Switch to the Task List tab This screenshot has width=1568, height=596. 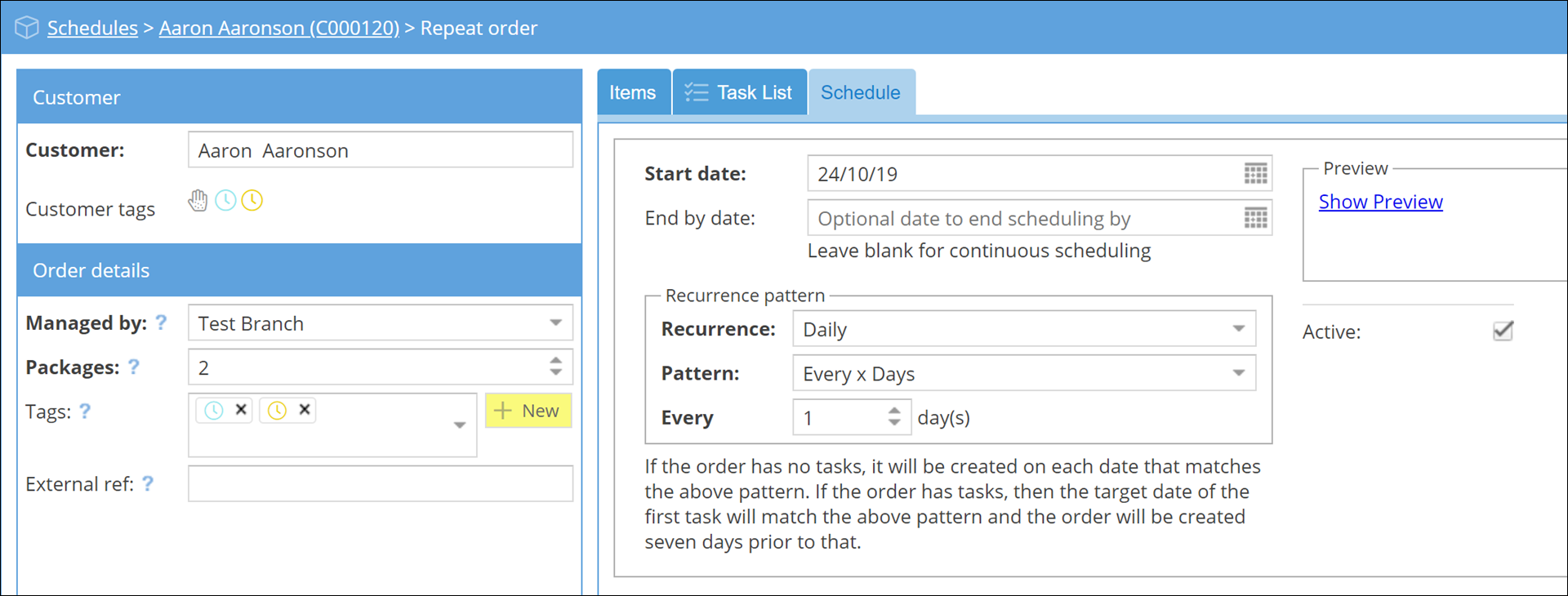point(739,93)
